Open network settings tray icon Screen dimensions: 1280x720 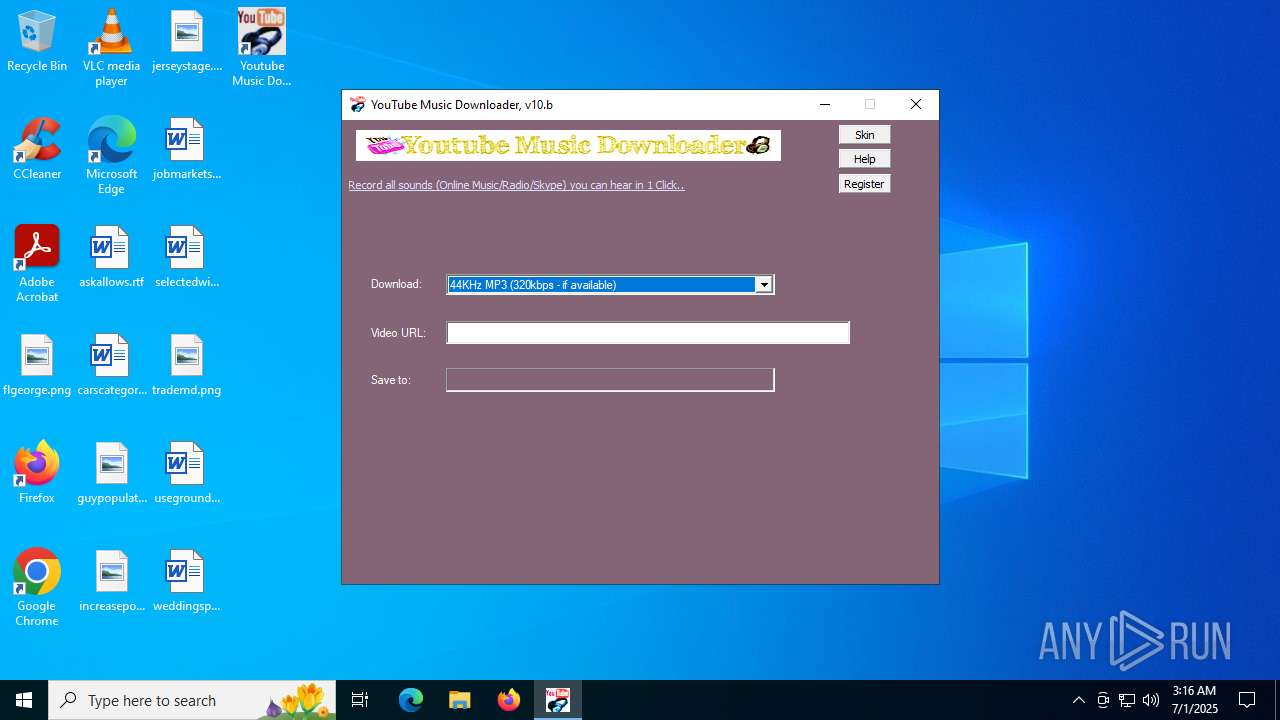pos(1127,700)
